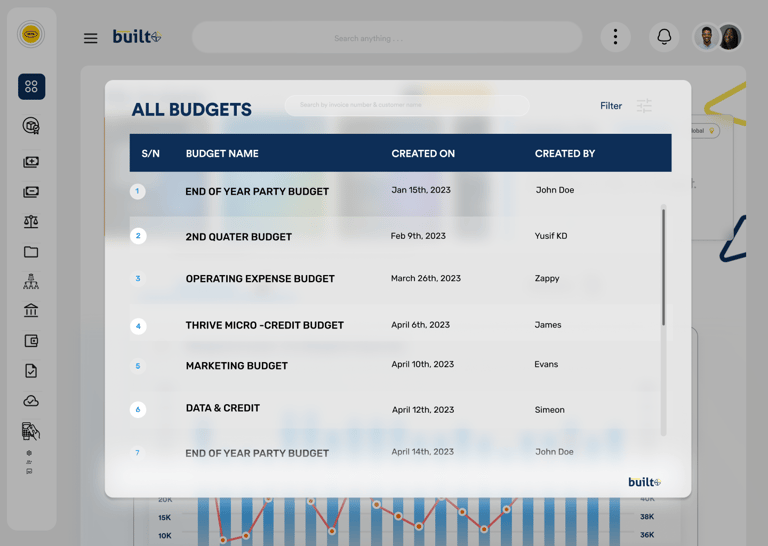Select serial number 6 badge
This screenshot has height=546, width=768.
[138, 409]
